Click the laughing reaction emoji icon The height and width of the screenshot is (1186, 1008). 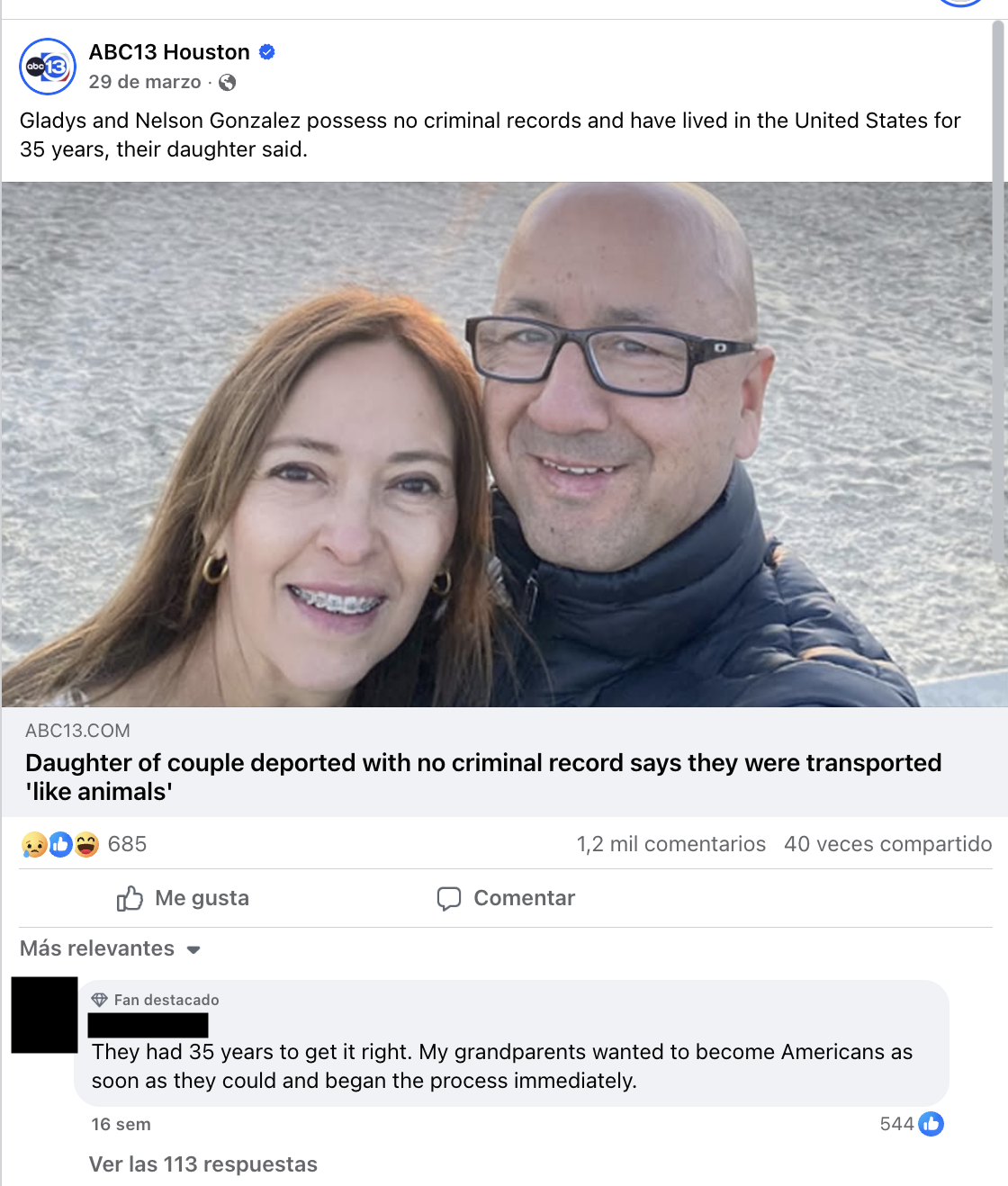tap(86, 845)
